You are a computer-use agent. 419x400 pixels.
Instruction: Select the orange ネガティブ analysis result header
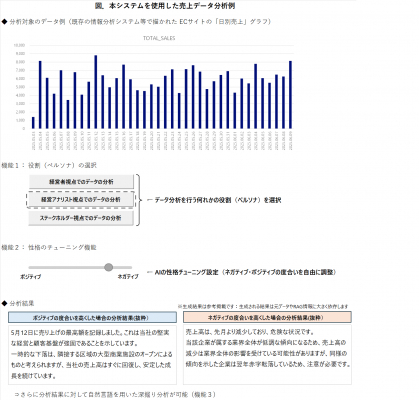pyautogui.click(x=267, y=317)
